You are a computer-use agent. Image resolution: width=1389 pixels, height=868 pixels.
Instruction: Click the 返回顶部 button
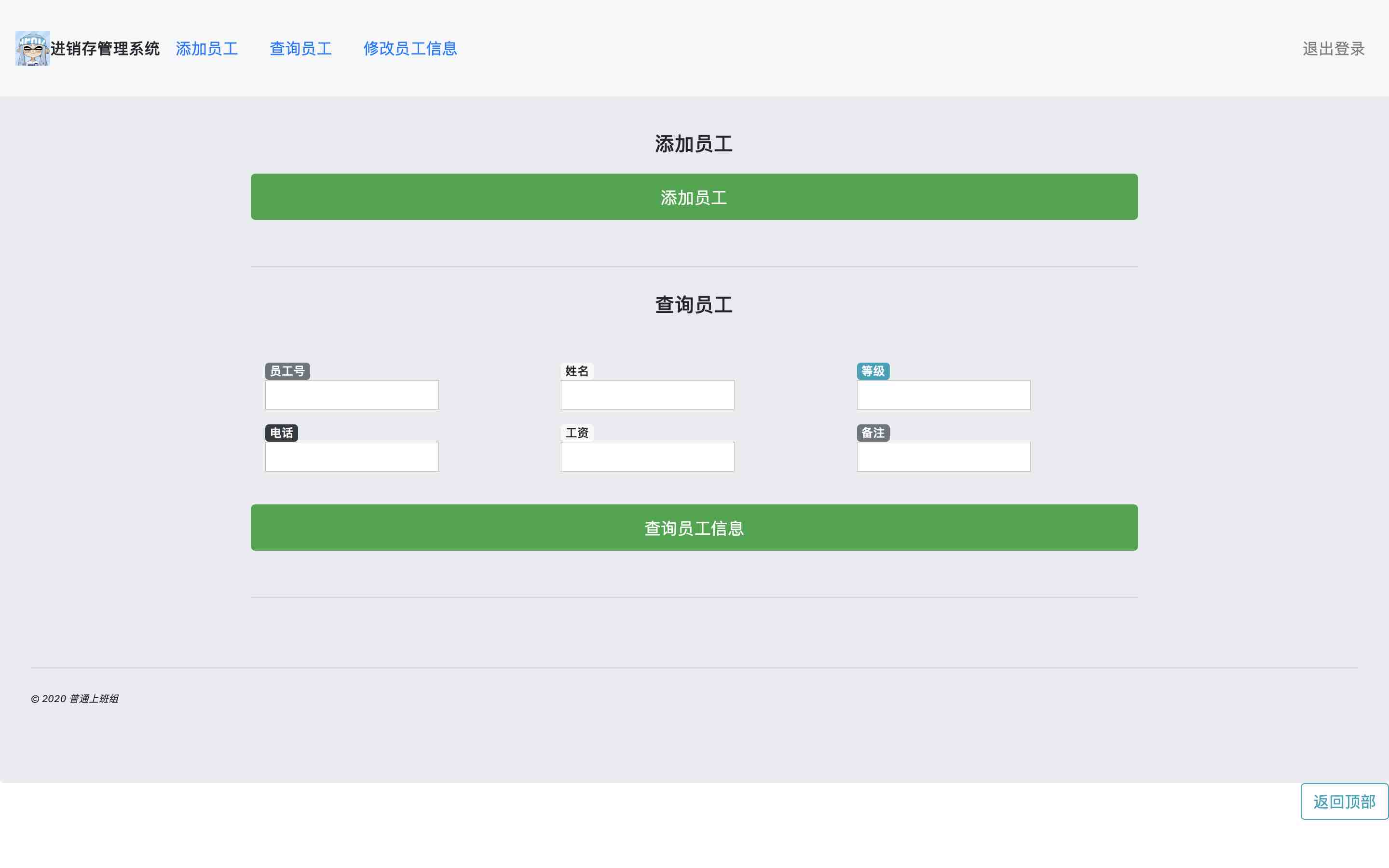(x=1344, y=801)
